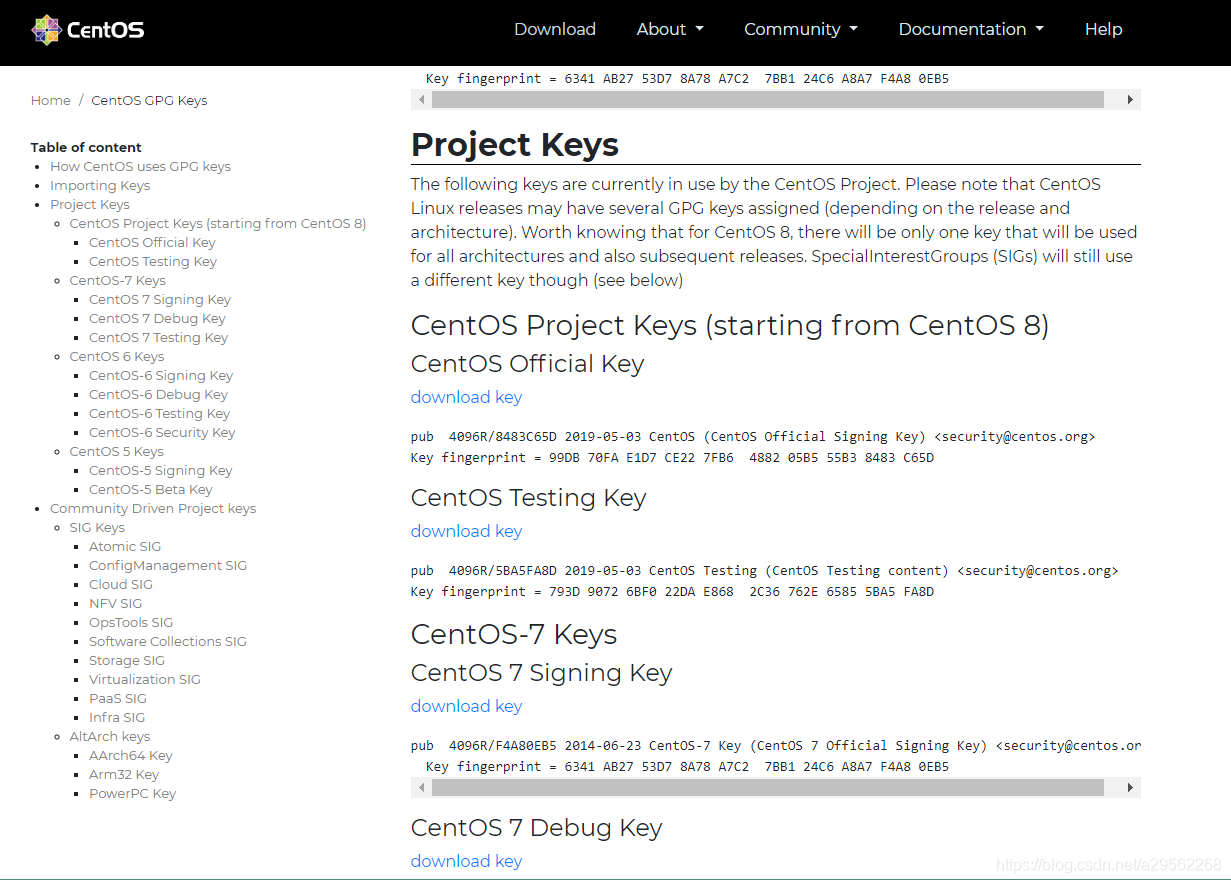
Task: Click right arrow of top horizontal scrollbar
Action: (1131, 100)
